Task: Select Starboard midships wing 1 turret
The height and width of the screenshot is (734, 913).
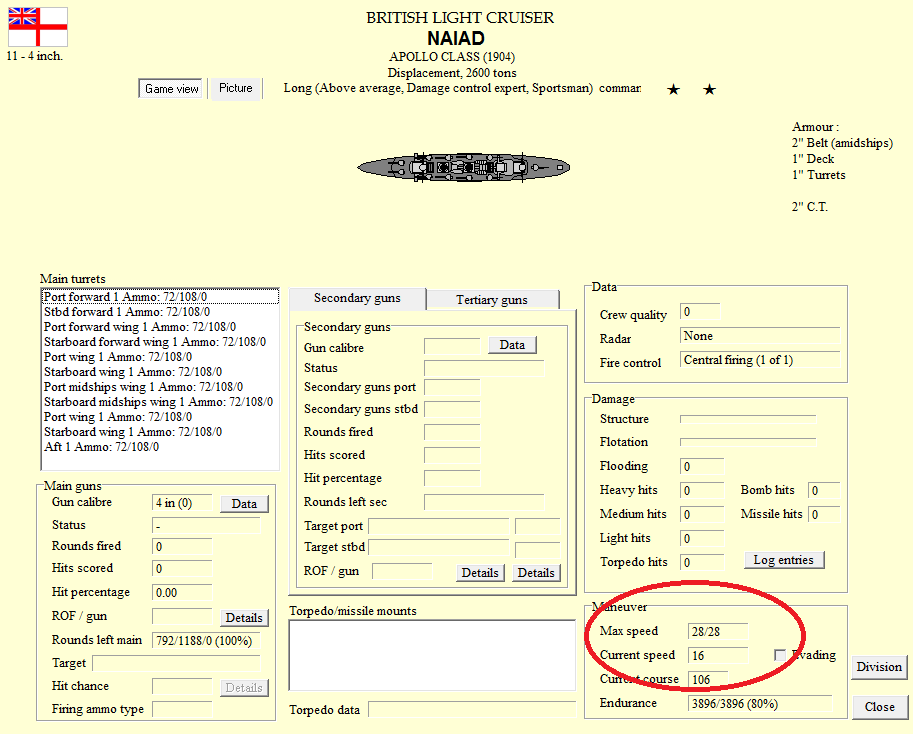Action: [x=158, y=402]
